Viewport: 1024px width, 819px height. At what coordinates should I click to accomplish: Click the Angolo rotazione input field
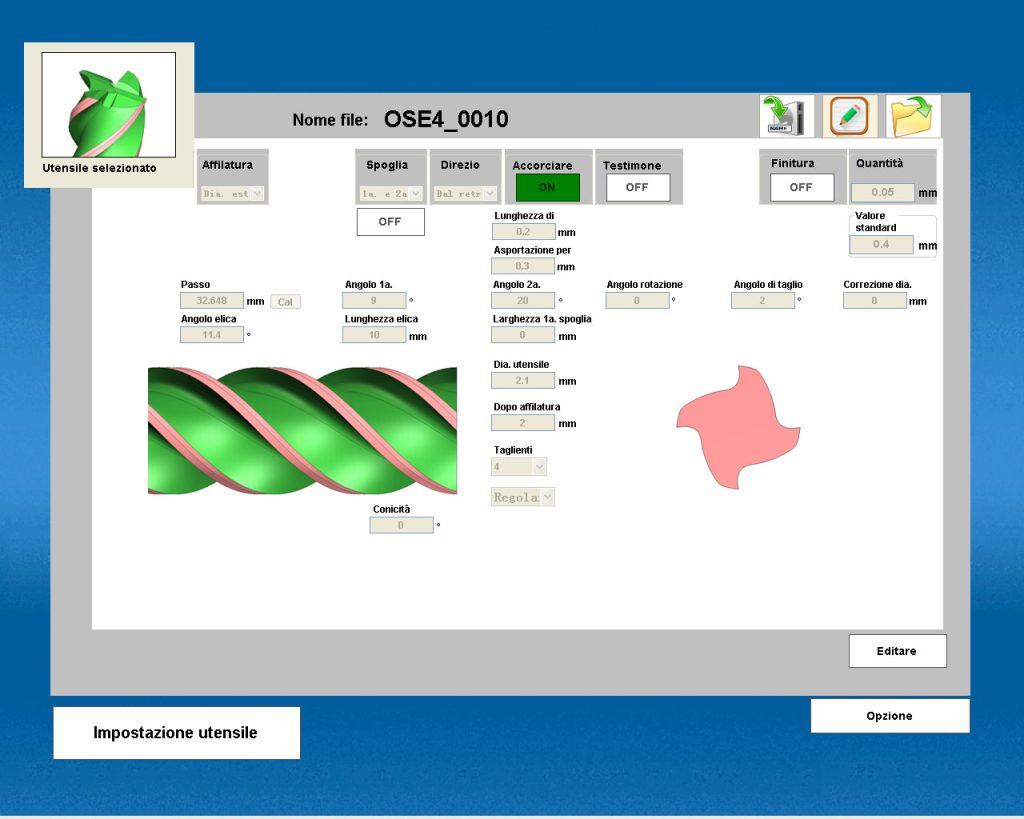tap(637, 300)
